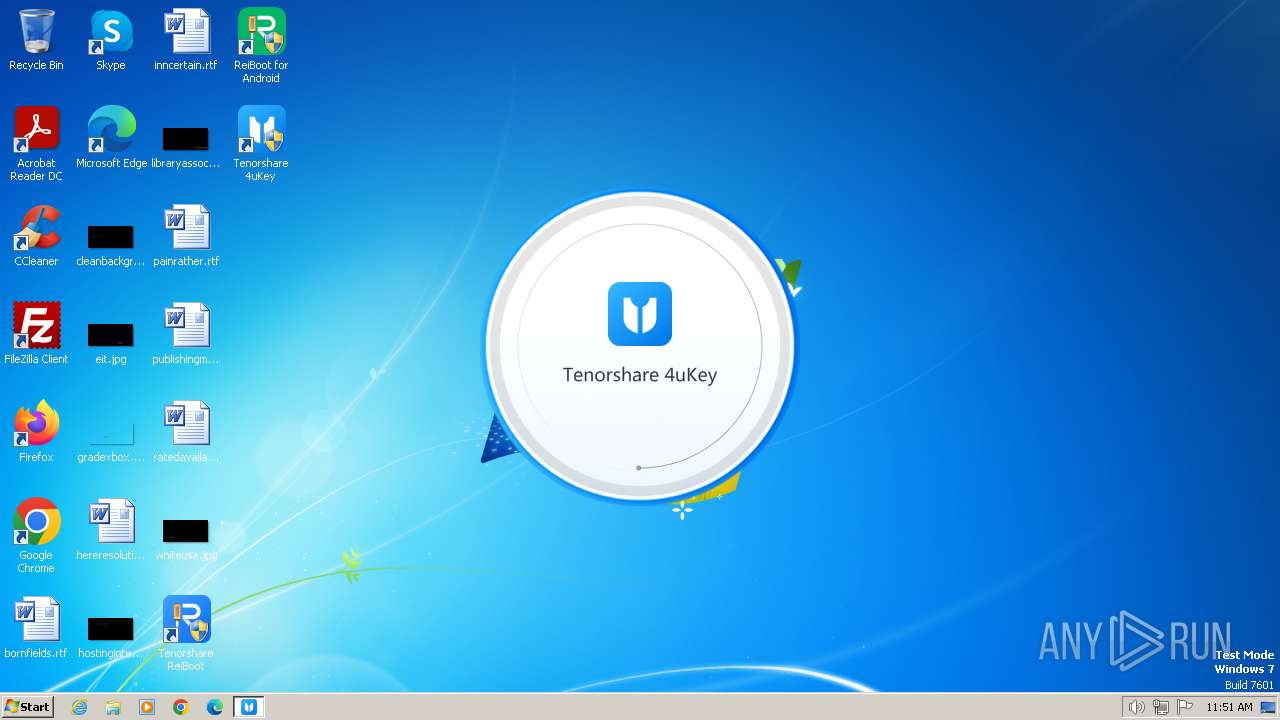Open Internet Explorer in taskbar

(x=79, y=707)
